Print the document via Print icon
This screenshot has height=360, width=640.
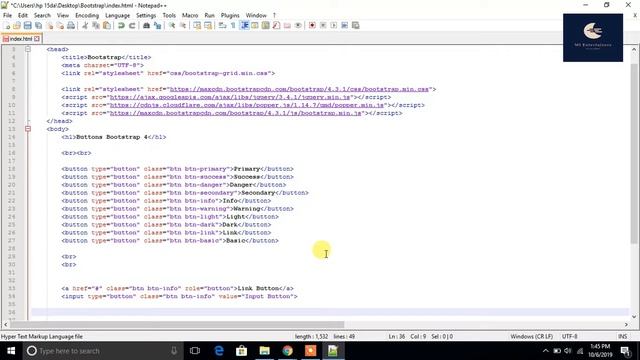click(71, 25)
